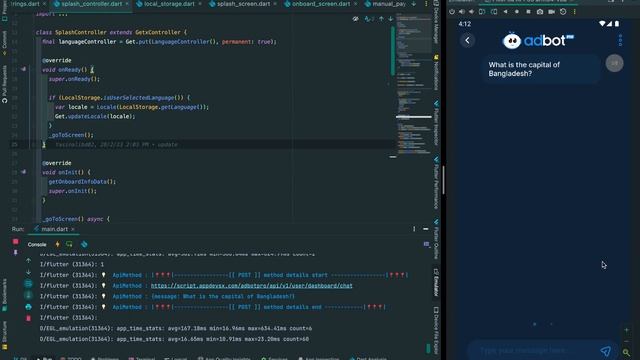The image size is (640, 360).
Task: Jump up the stack trace with the up arrow
Action: pyautogui.click(x=28, y=260)
